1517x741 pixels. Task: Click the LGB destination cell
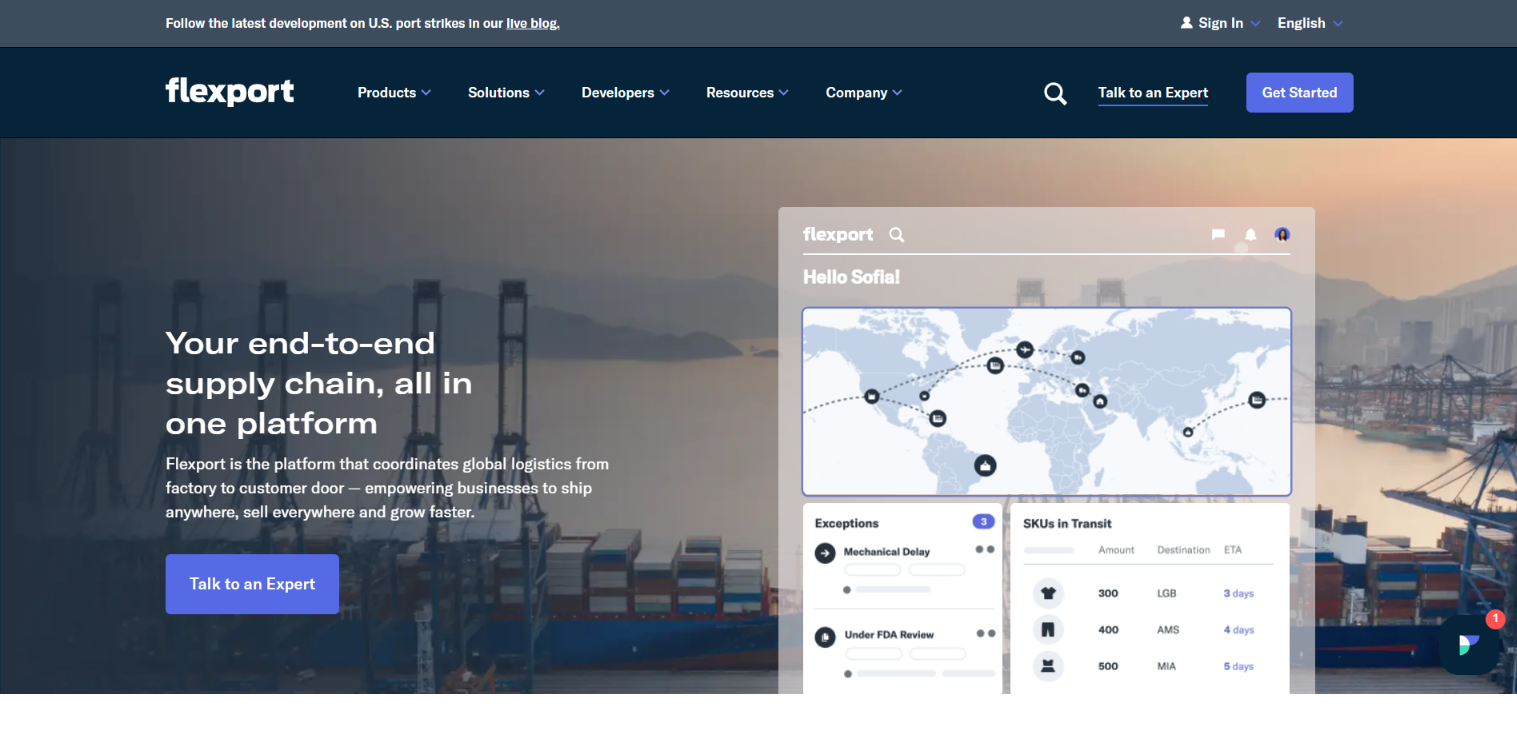[1166, 594]
